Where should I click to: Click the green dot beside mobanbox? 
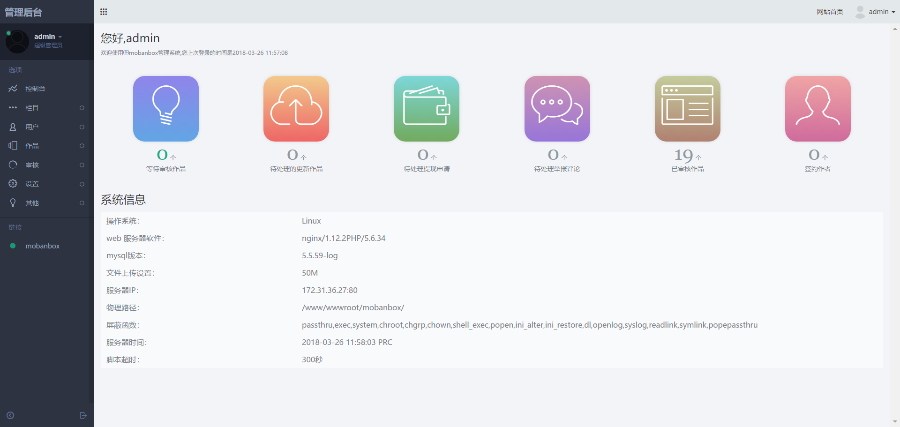tap(13, 246)
